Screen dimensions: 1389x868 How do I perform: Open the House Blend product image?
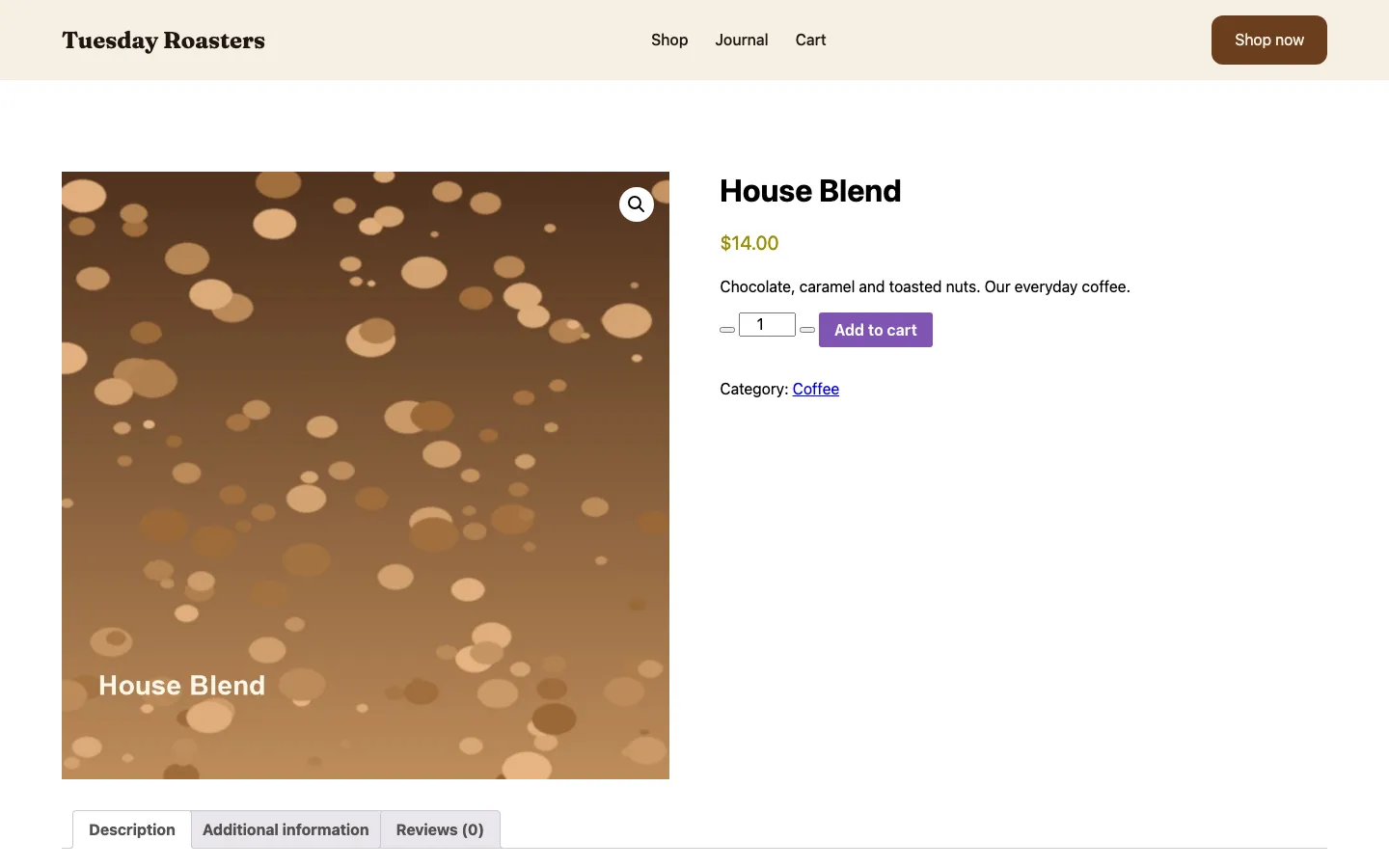[366, 475]
